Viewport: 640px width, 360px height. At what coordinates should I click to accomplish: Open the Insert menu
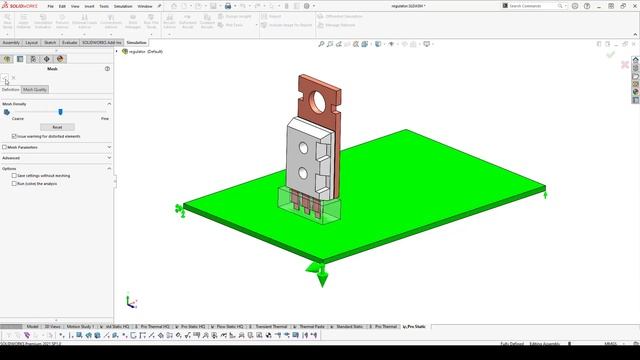89,6
